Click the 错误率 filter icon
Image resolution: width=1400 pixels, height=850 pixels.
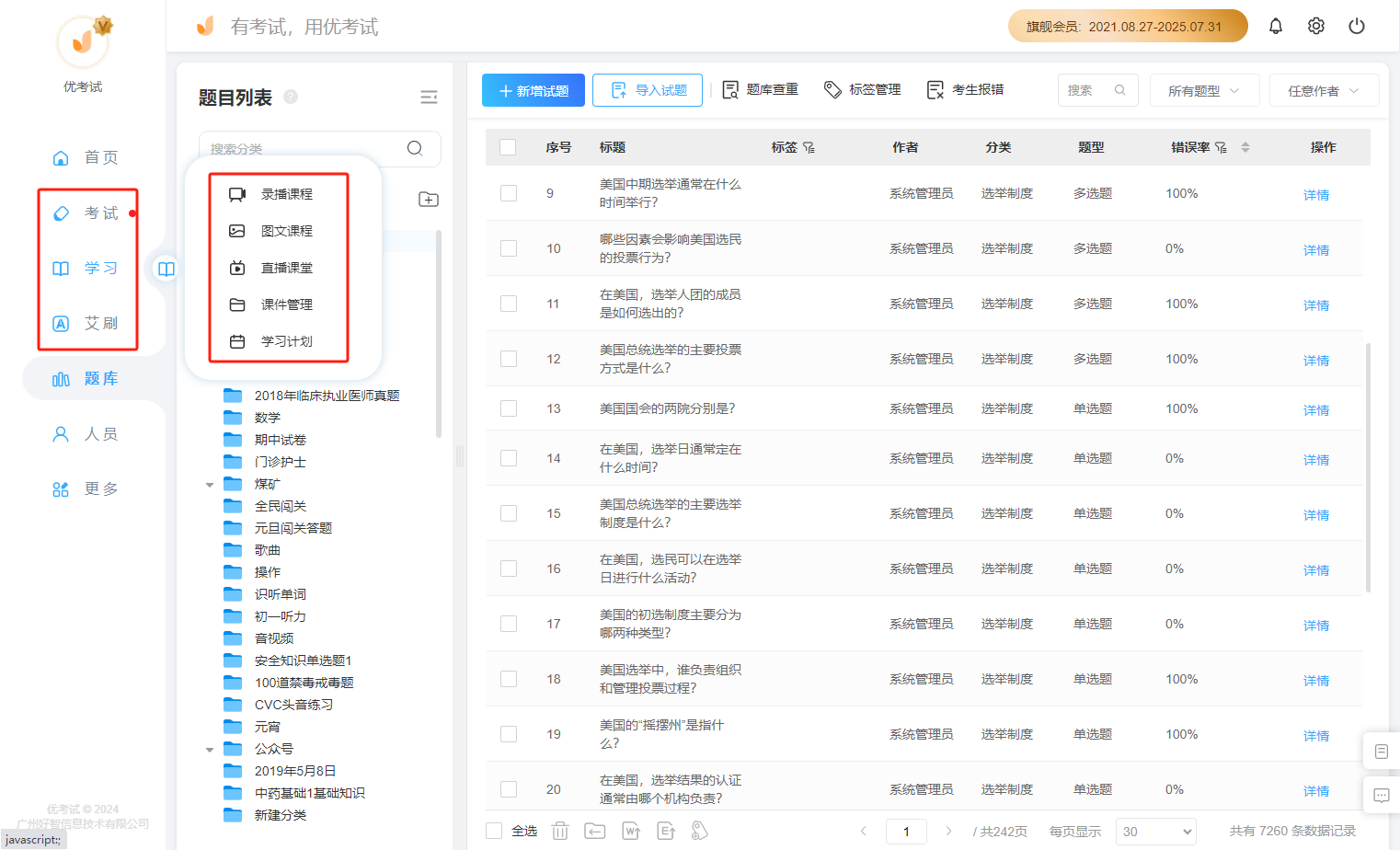[x=1221, y=147]
